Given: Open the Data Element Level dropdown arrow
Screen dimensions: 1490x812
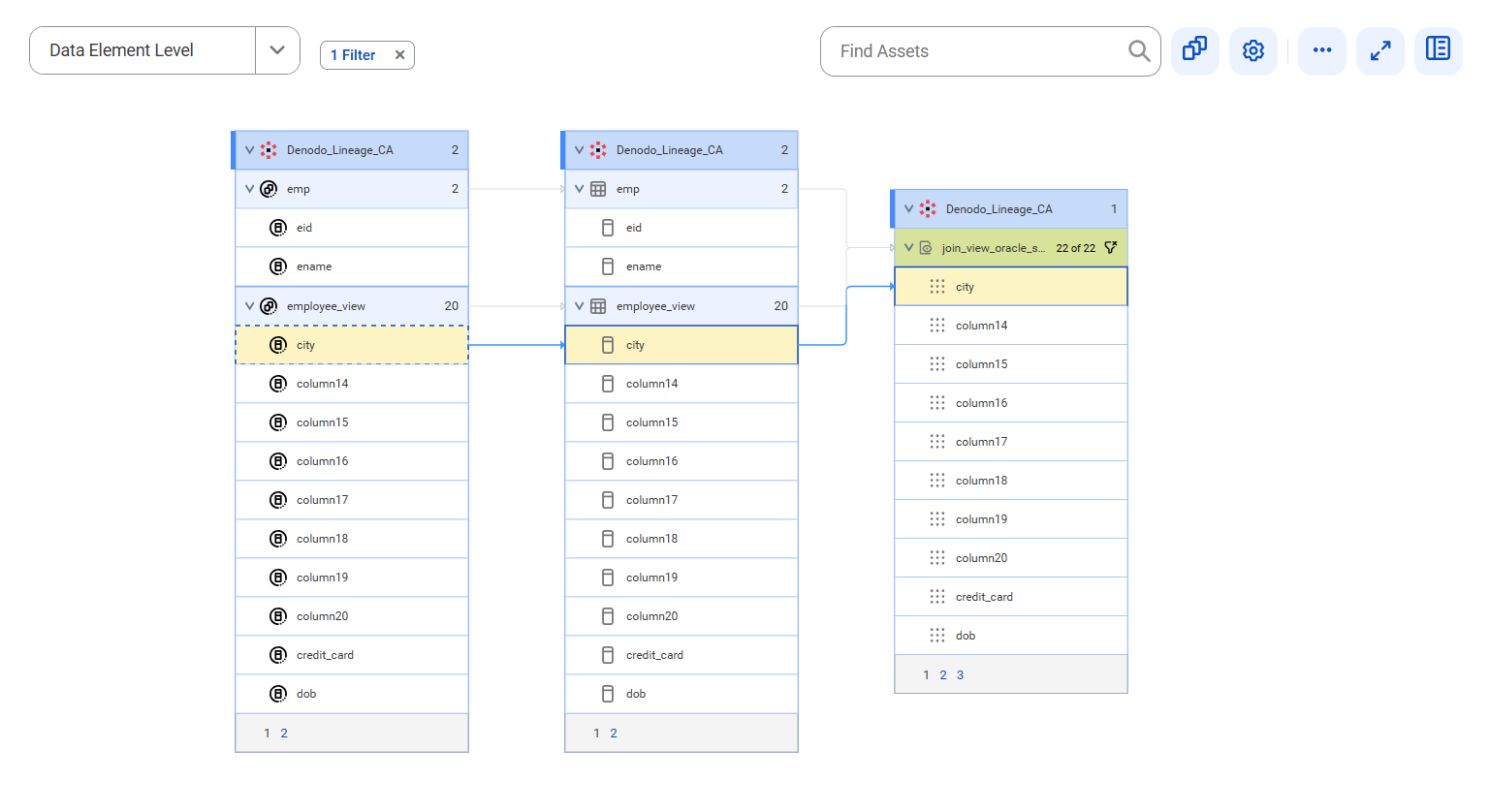Looking at the screenshot, I should pyautogui.click(x=277, y=50).
